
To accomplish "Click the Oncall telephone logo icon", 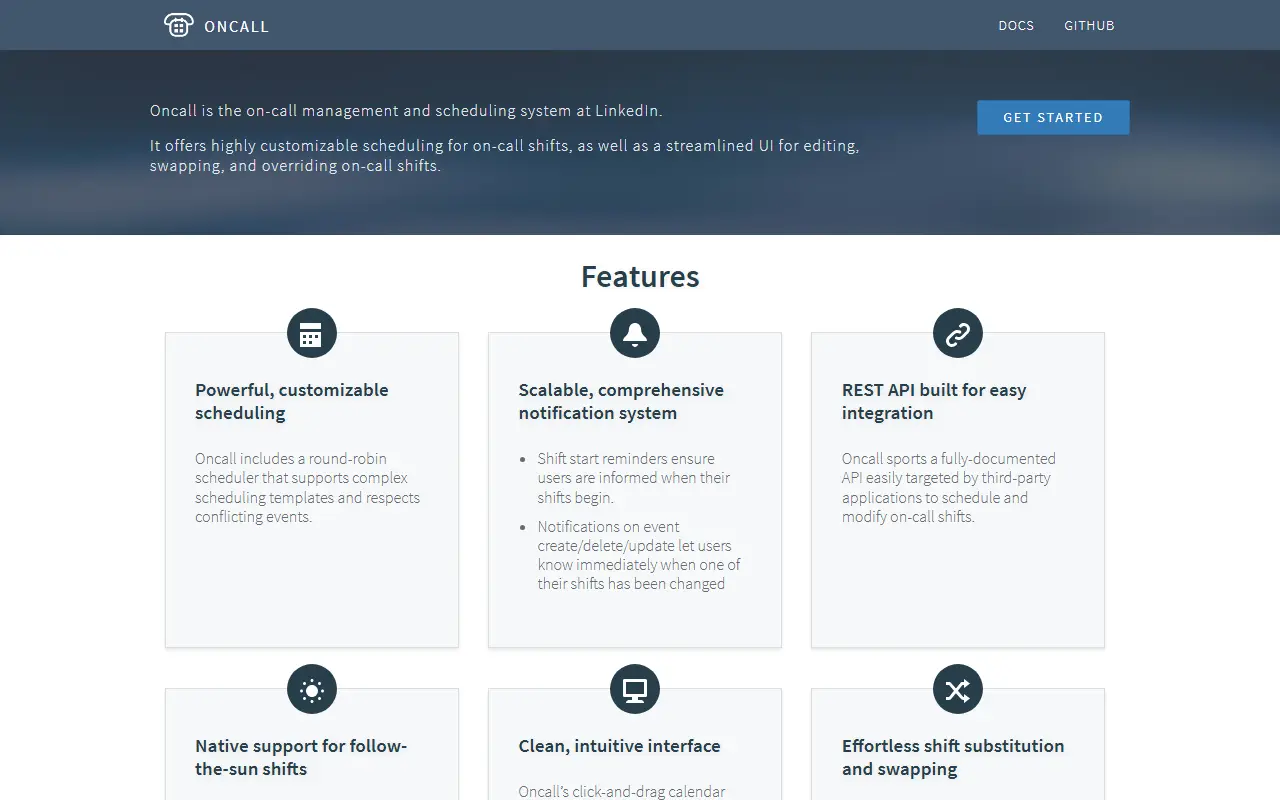I will (178, 25).
